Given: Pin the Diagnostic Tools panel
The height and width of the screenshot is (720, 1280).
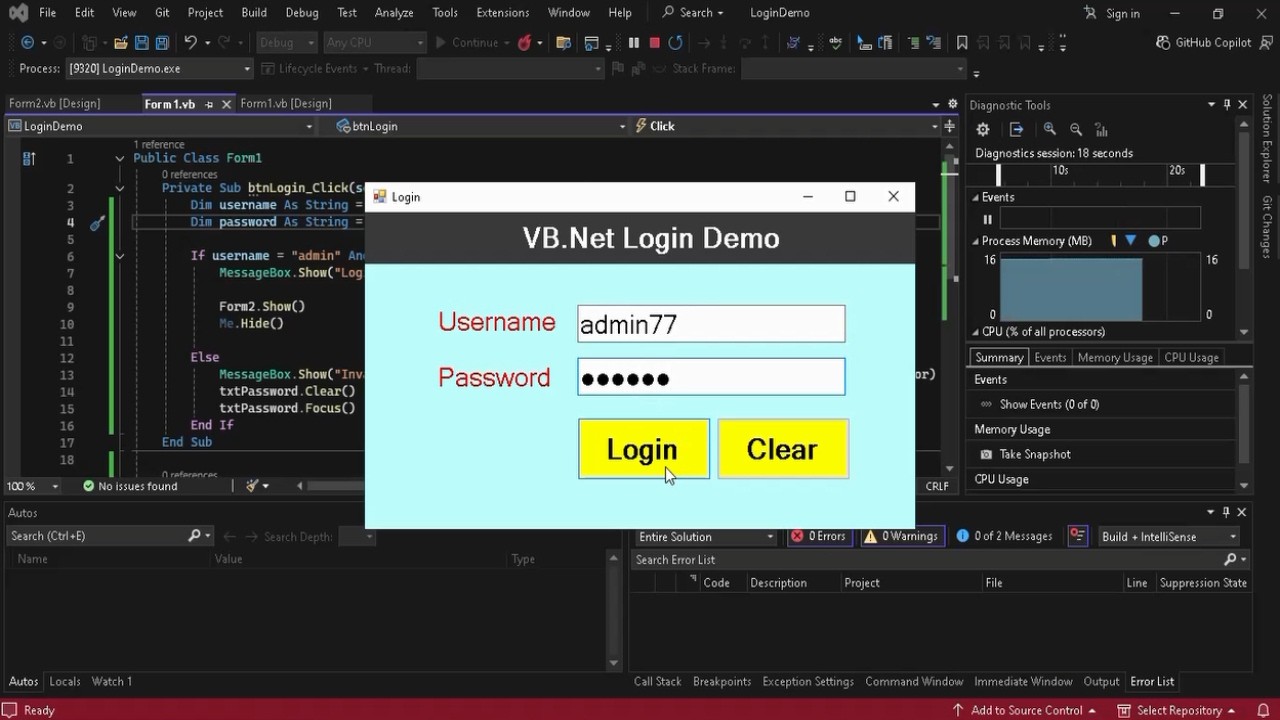Looking at the screenshot, I should click(x=1227, y=105).
